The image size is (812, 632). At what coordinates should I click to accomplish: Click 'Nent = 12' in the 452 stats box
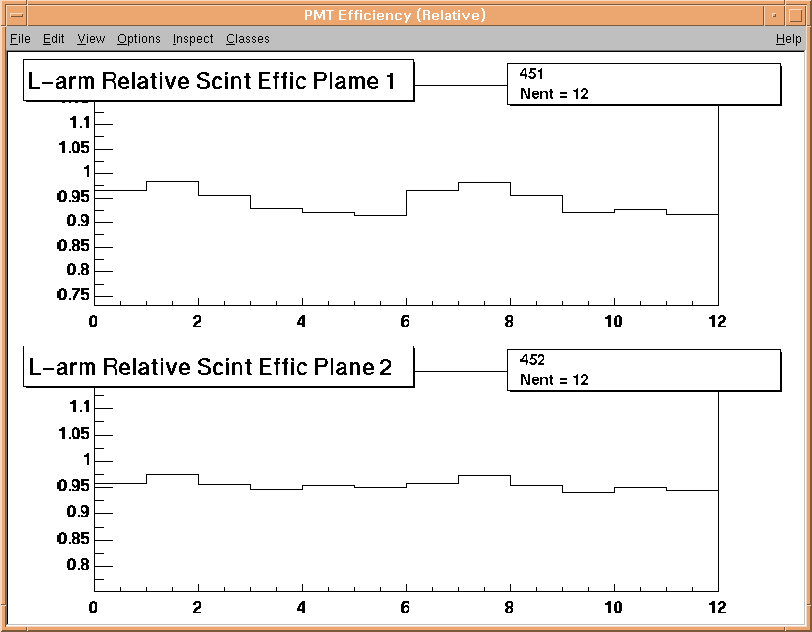click(x=554, y=380)
